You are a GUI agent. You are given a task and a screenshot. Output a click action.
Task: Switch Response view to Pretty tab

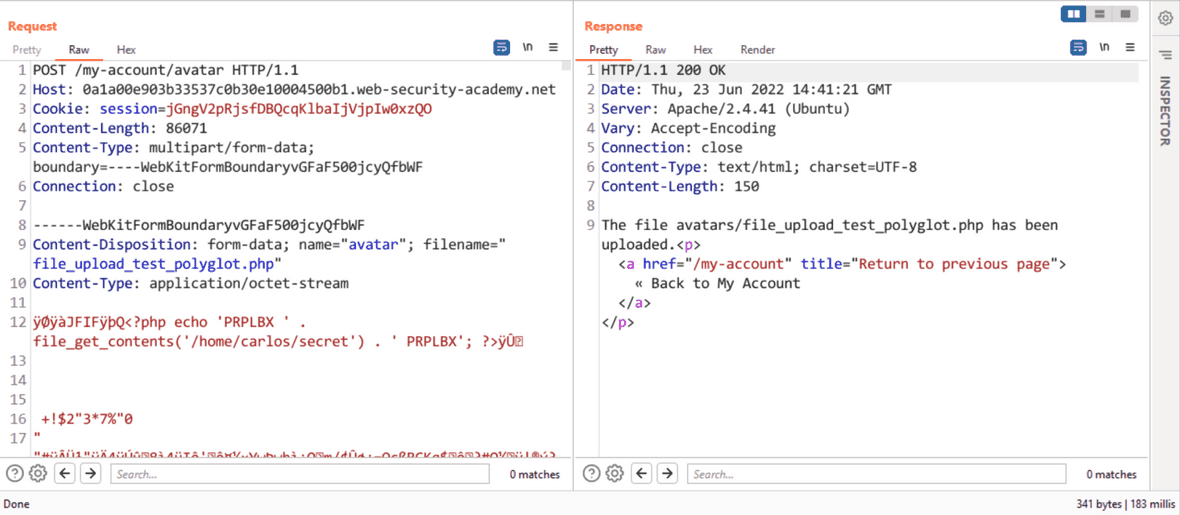coord(604,50)
